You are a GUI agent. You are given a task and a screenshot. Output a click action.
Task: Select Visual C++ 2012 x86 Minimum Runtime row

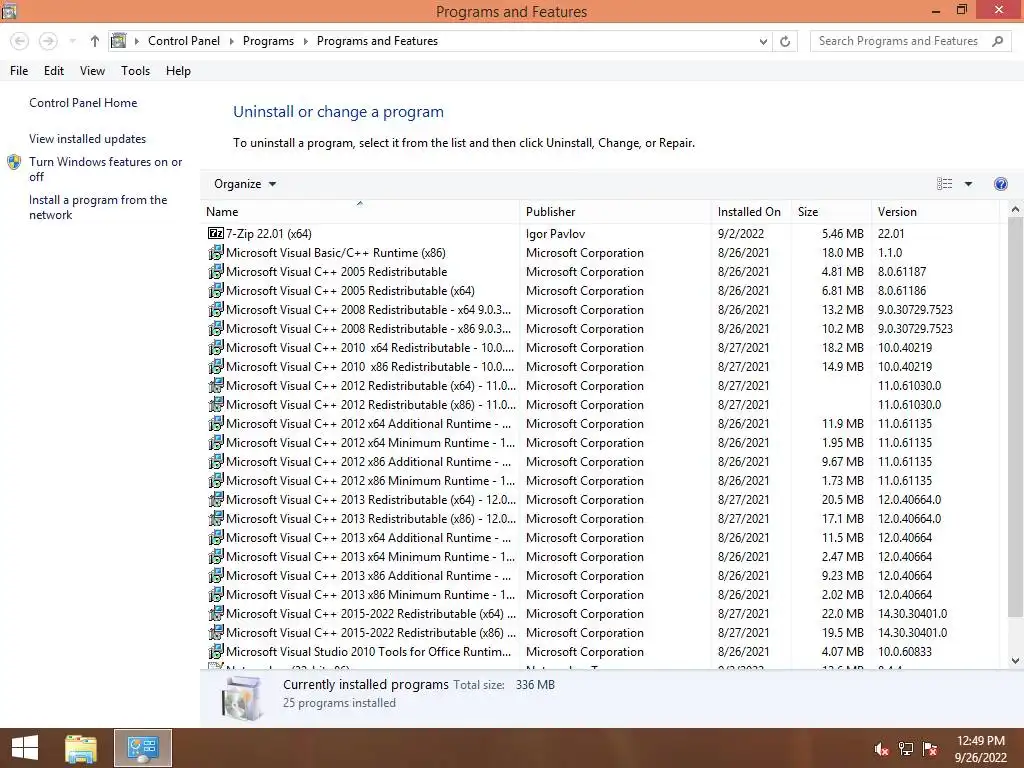point(601,481)
